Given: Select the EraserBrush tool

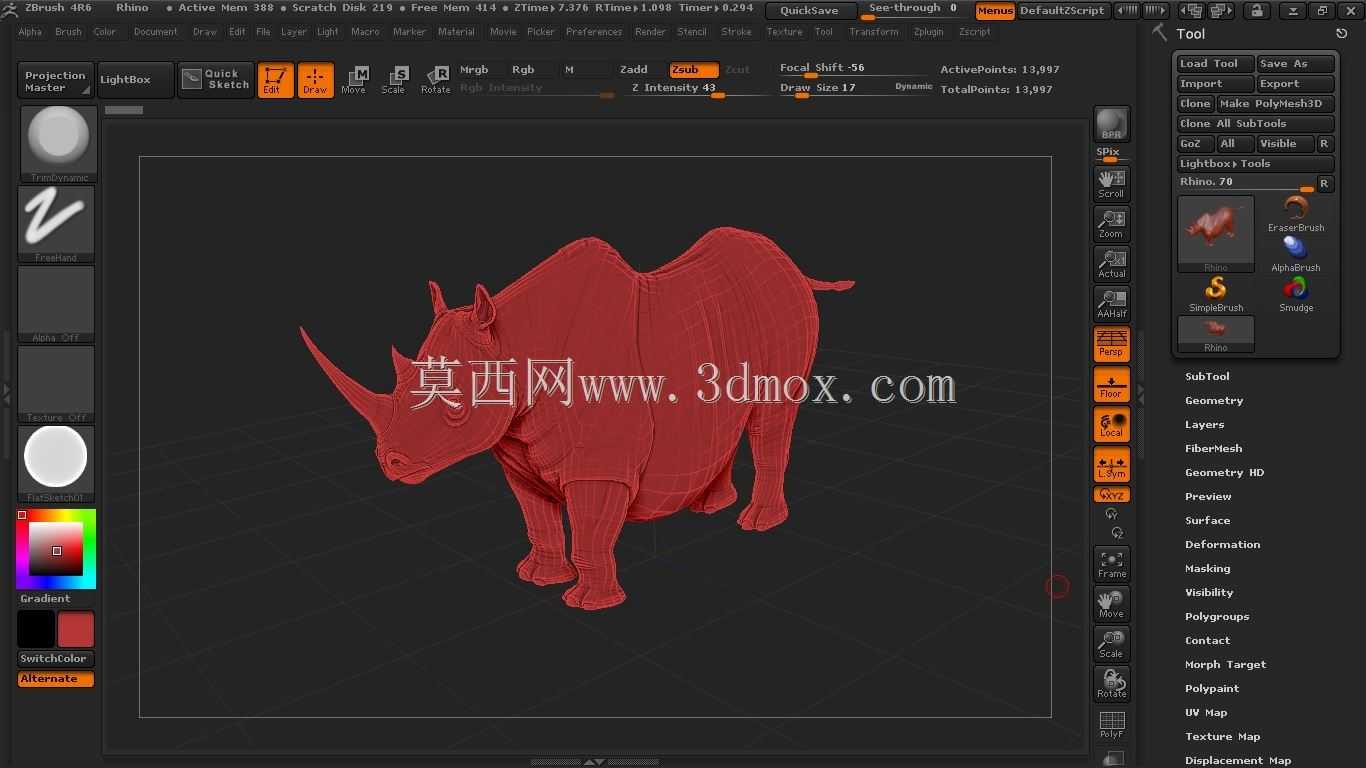Looking at the screenshot, I should click(x=1296, y=214).
